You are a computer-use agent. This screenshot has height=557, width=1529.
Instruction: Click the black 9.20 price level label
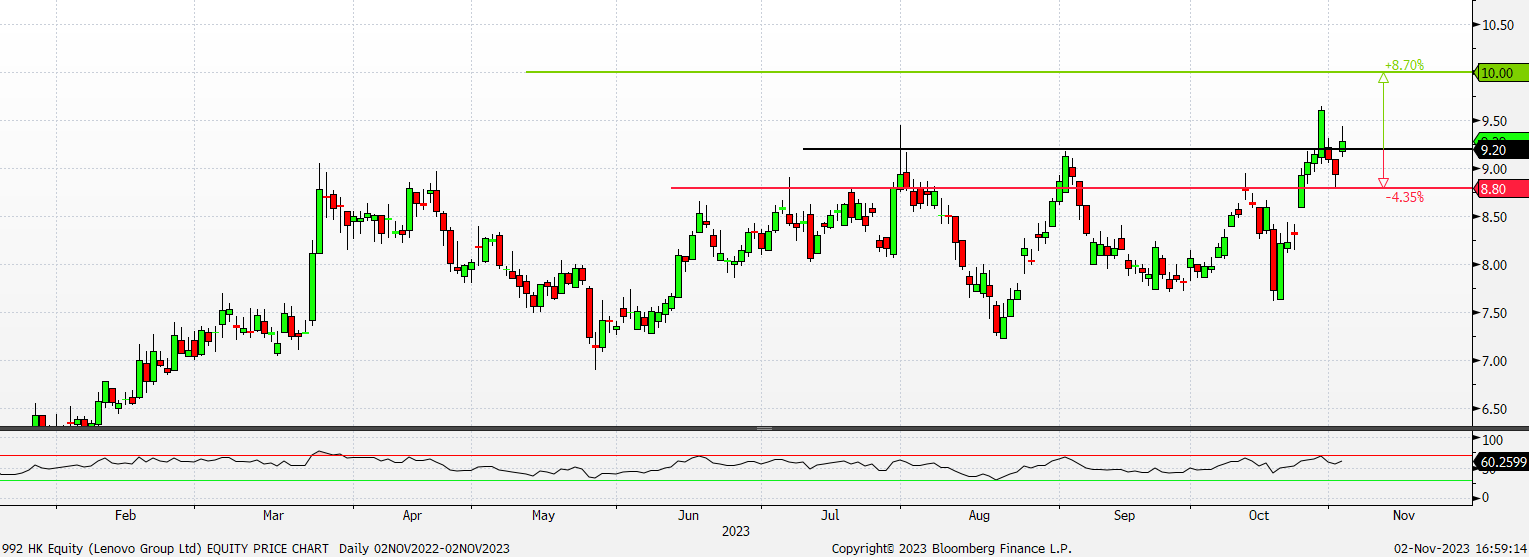[1503, 150]
